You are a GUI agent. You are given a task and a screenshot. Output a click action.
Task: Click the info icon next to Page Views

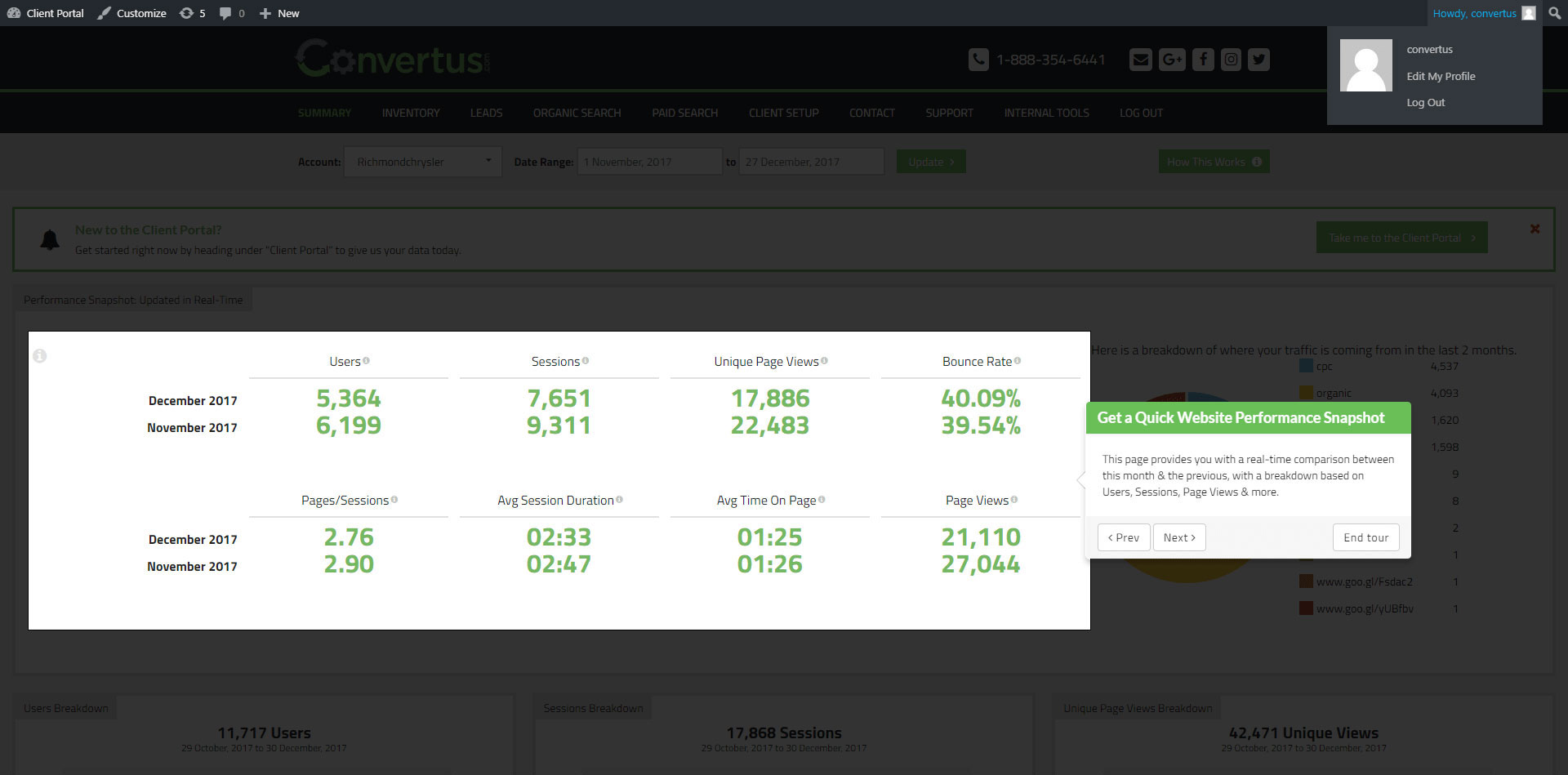click(x=1014, y=500)
